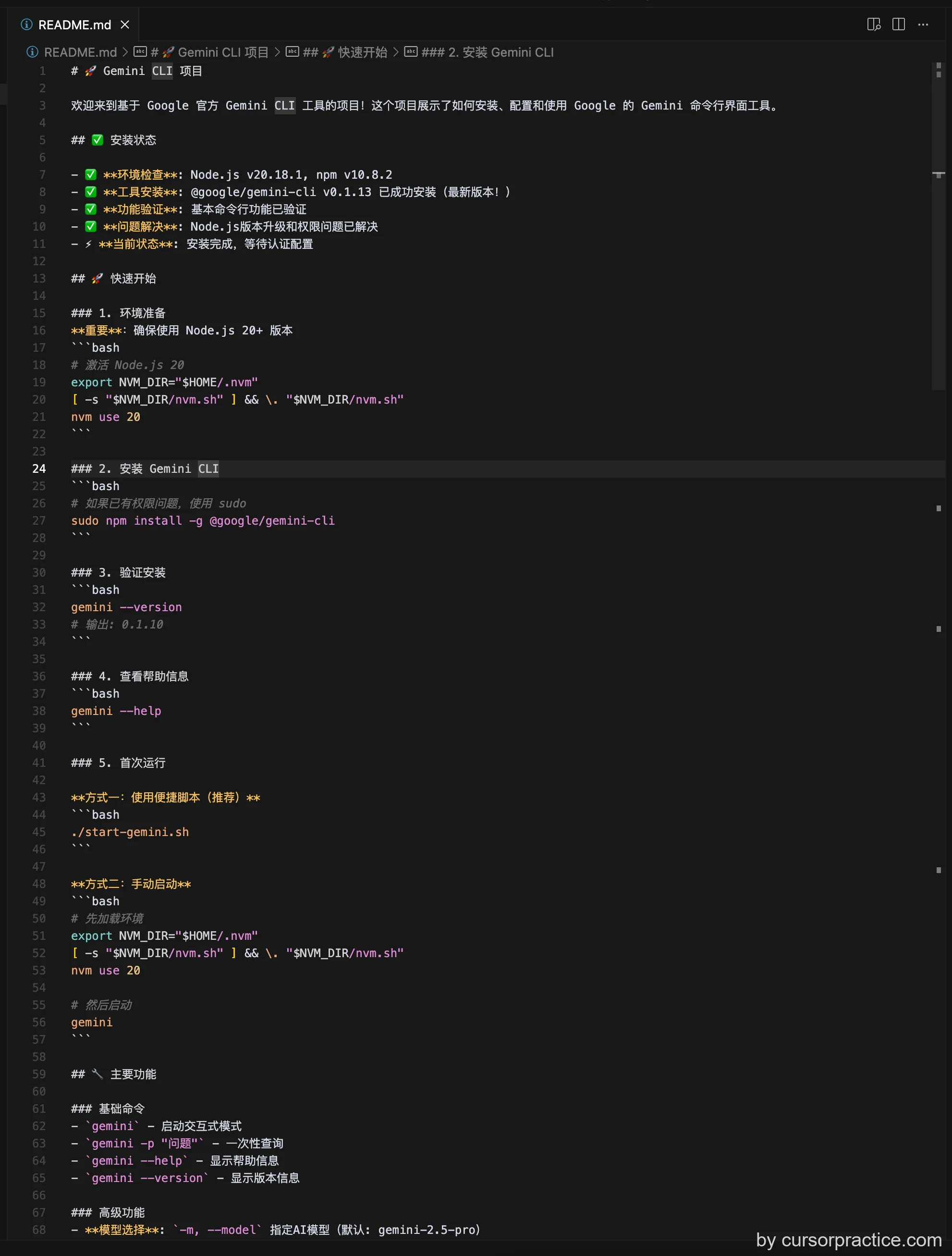Screen dimensions: 952x1256
Task: Click the symbol icon before '### 2. 安装 Gemini CLI' breadcrumb
Action: (x=410, y=52)
